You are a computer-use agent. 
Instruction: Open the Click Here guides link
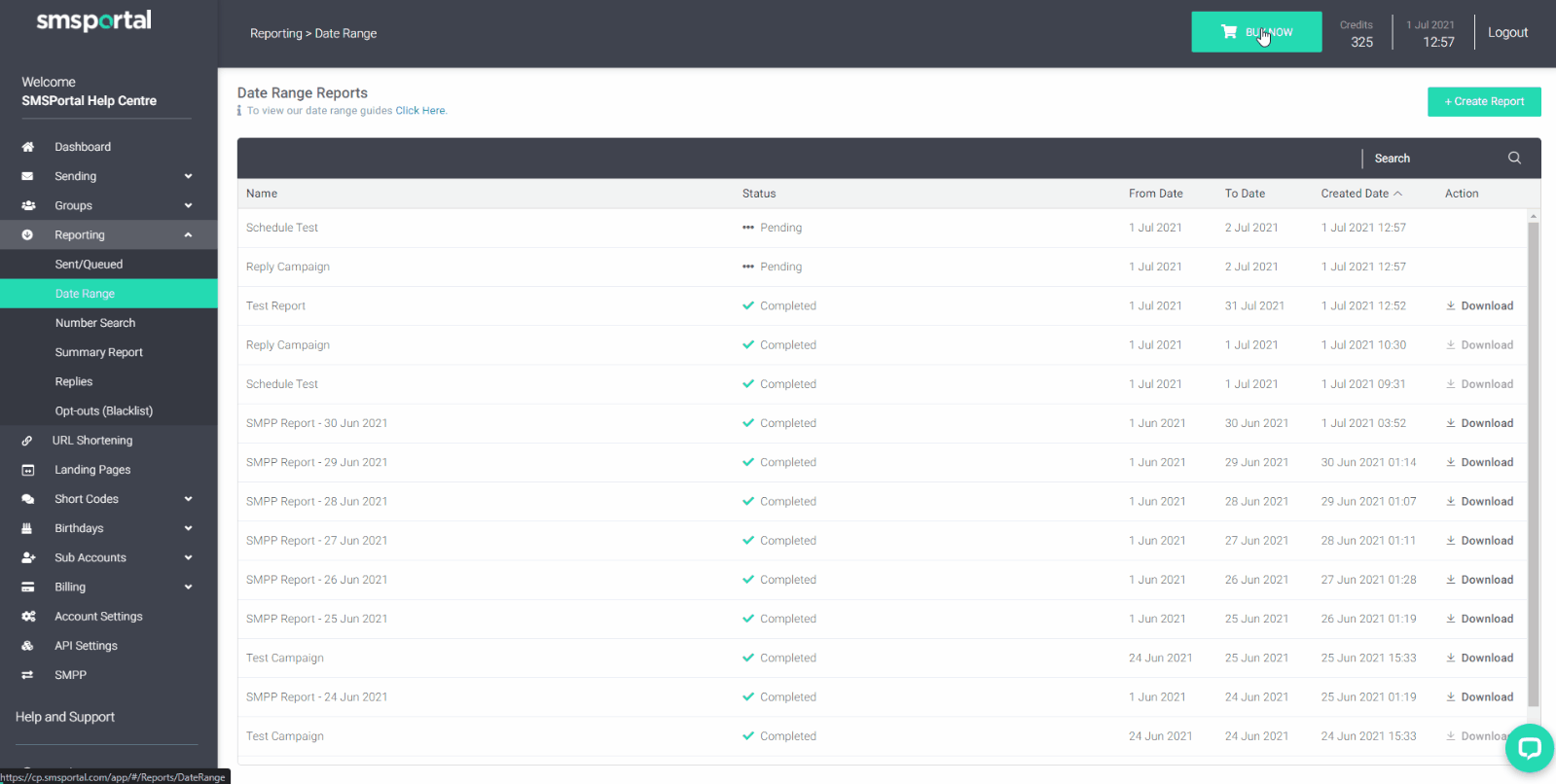420,111
